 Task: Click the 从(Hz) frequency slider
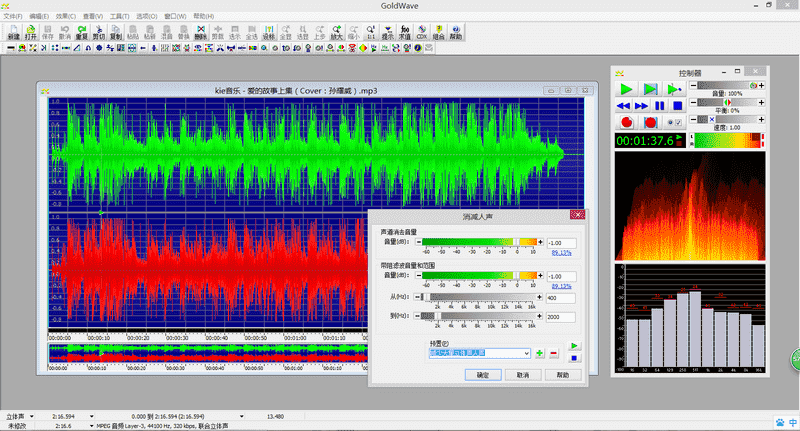click(x=480, y=297)
